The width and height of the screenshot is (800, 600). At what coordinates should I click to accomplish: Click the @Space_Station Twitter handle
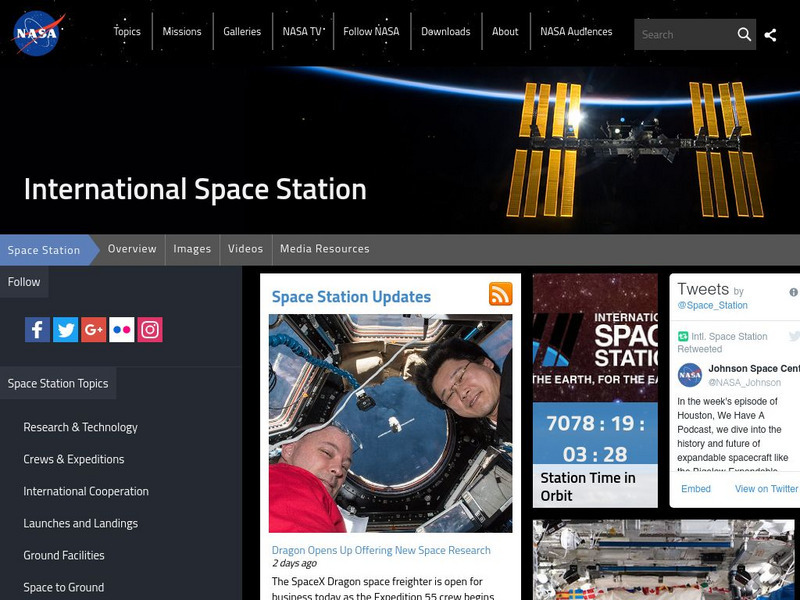click(x=712, y=306)
